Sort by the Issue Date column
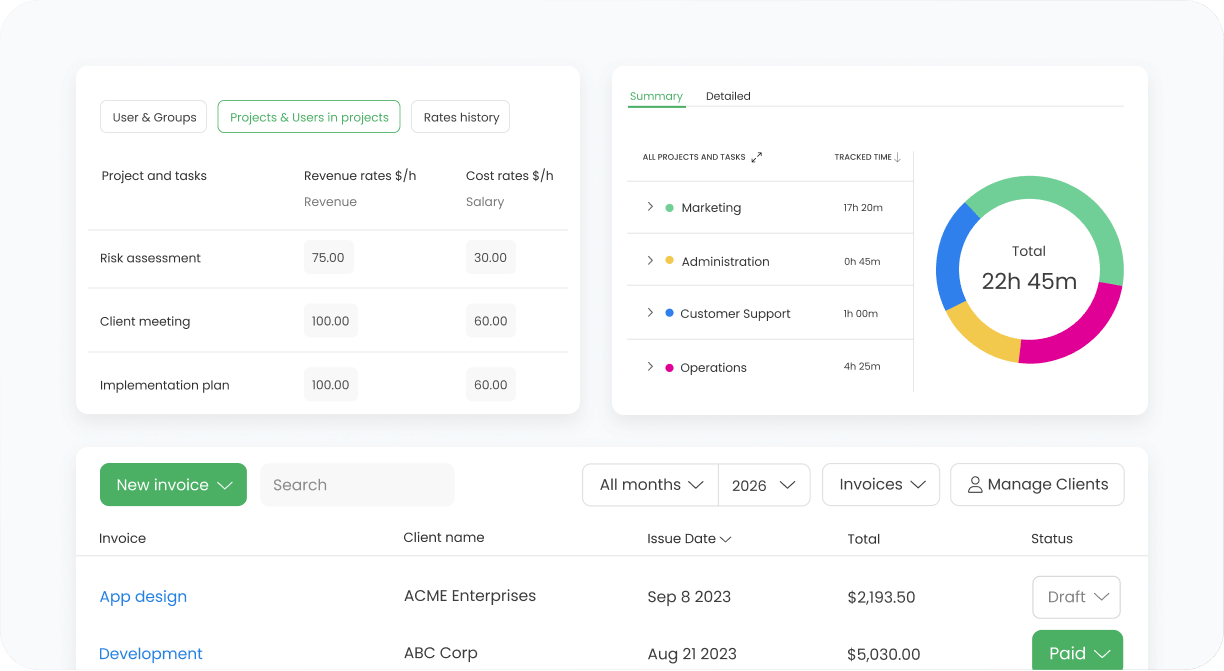The image size is (1224, 671). 689,539
